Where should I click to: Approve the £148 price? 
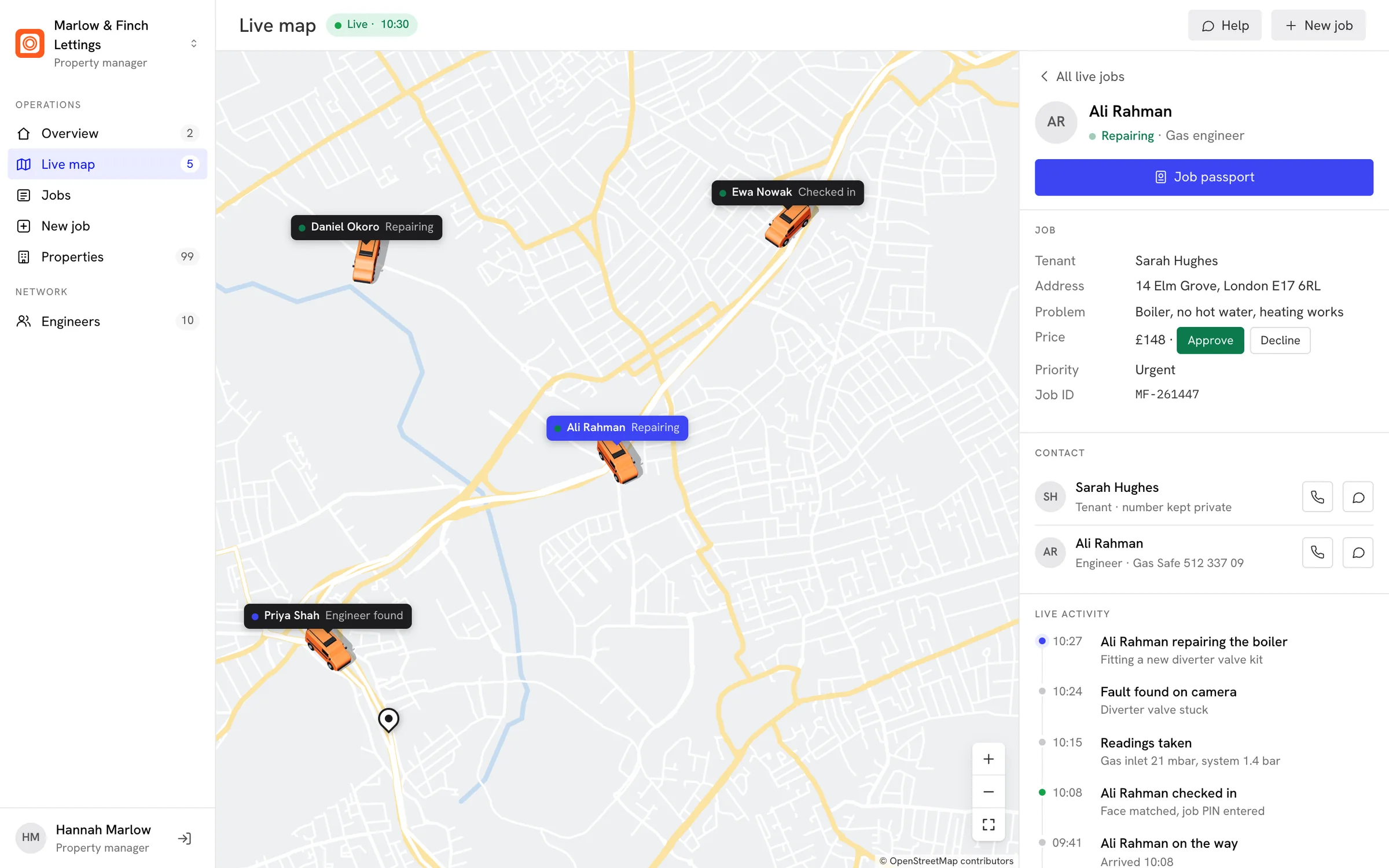[1210, 340]
